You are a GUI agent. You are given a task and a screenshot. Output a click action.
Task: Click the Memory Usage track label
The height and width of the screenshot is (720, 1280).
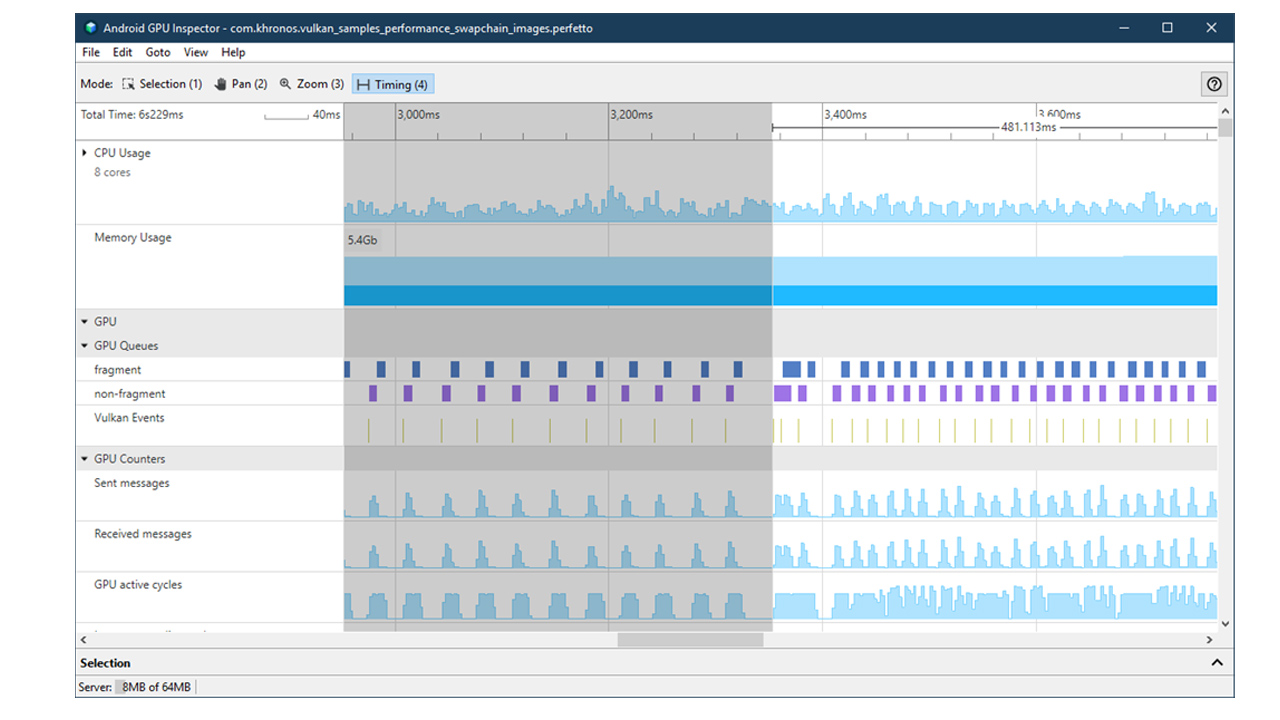tap(133, 238)
